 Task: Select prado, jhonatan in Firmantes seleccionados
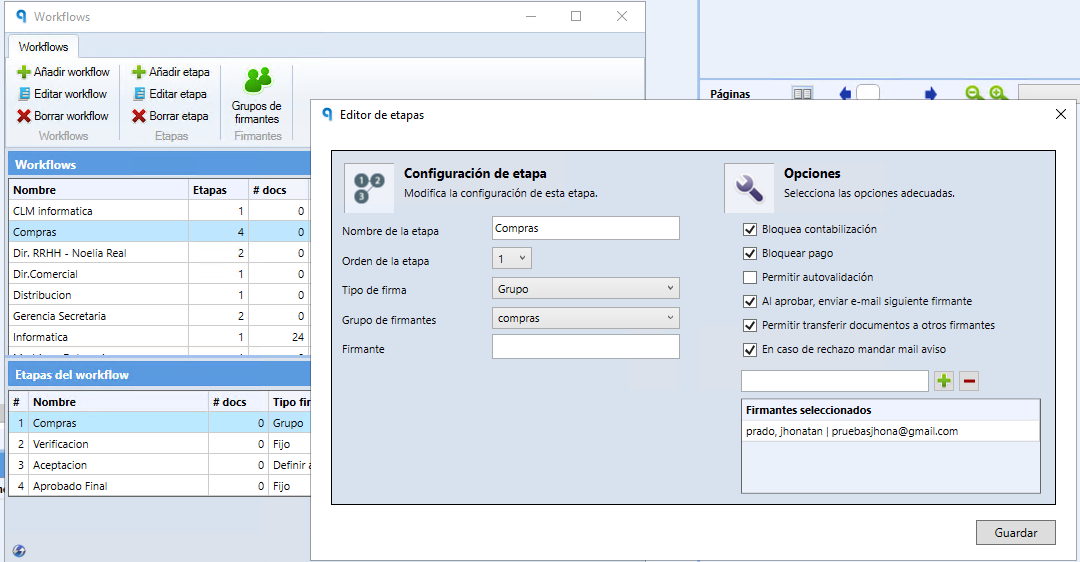click(x=890, y=431)
